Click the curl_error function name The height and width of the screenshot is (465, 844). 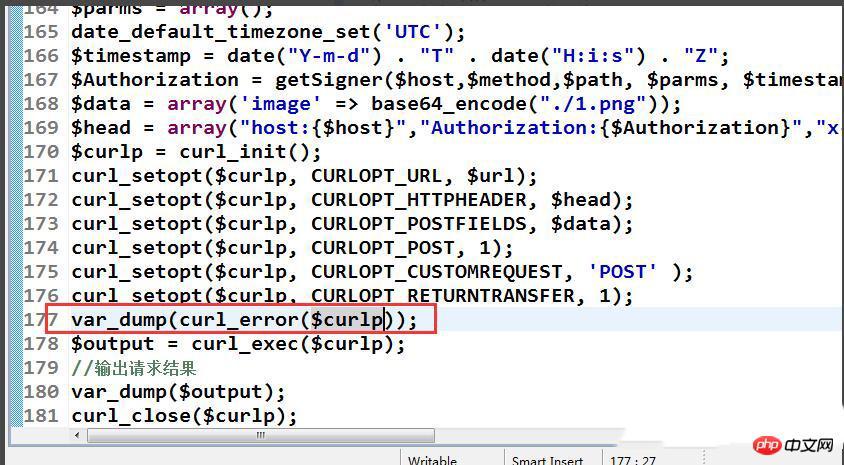(x=238, y=320)
